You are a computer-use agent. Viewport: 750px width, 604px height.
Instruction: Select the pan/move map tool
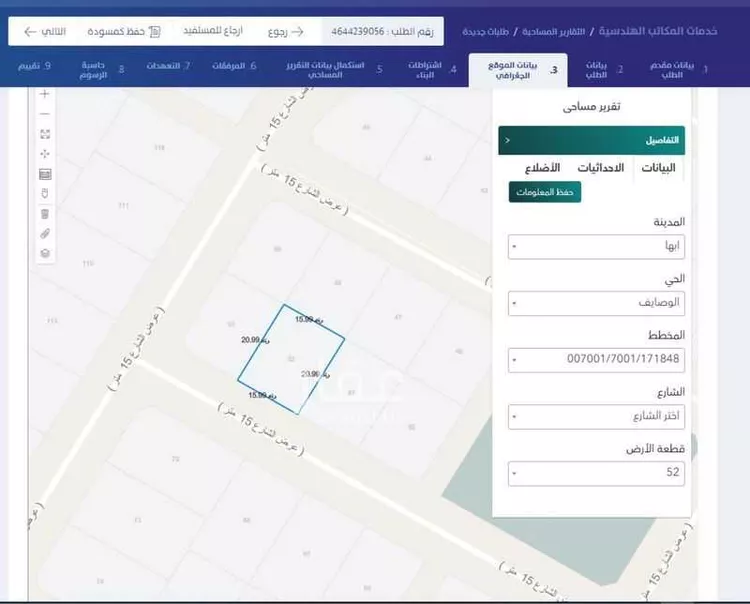(x=45, y=153)
